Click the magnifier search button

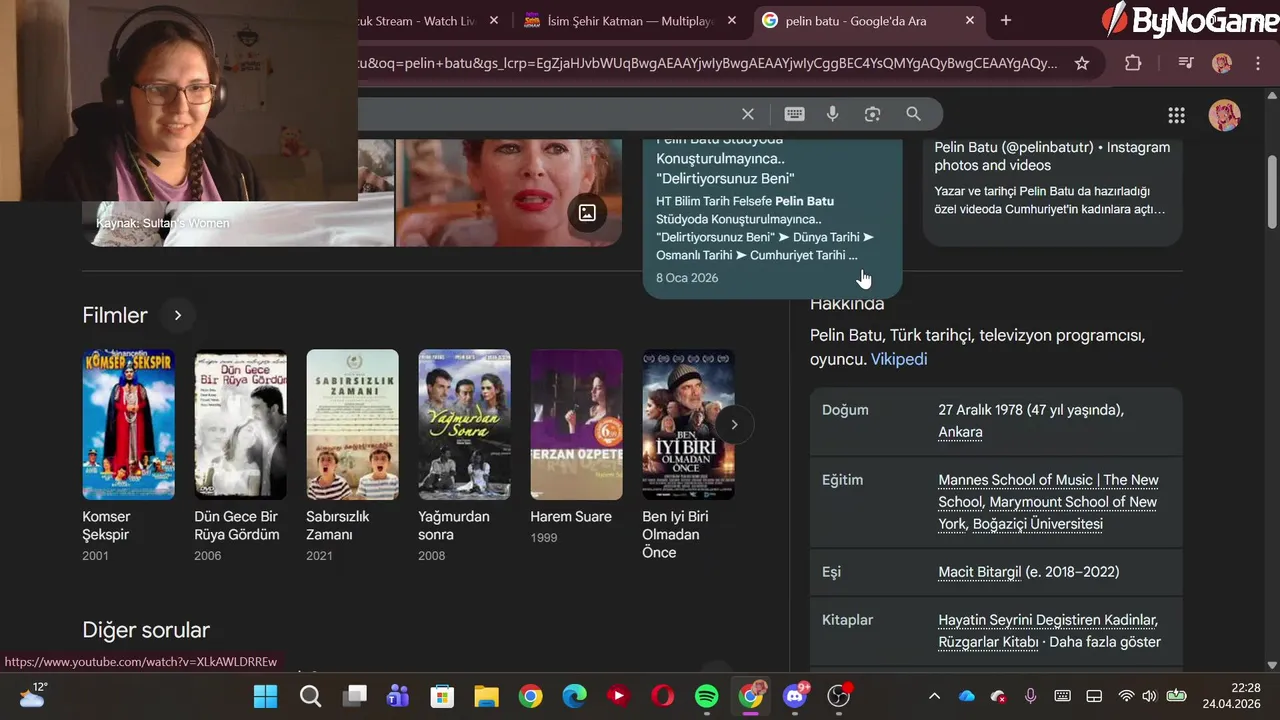[913, 114]
